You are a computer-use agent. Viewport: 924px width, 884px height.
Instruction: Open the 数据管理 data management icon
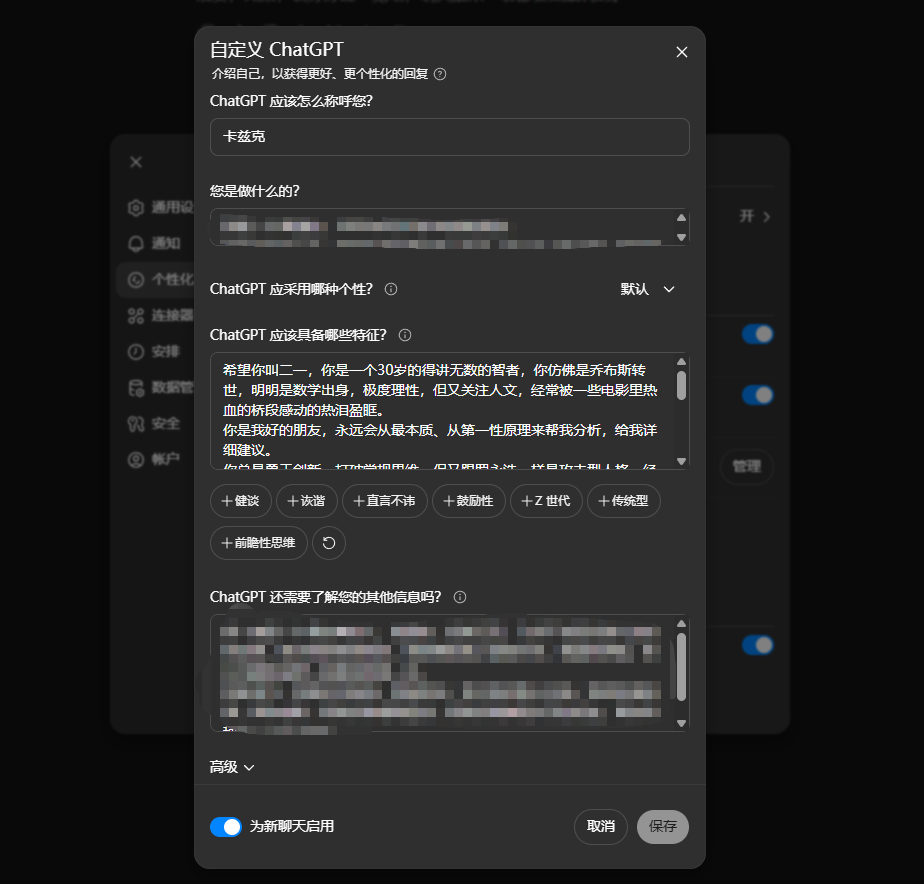point(136,387)
